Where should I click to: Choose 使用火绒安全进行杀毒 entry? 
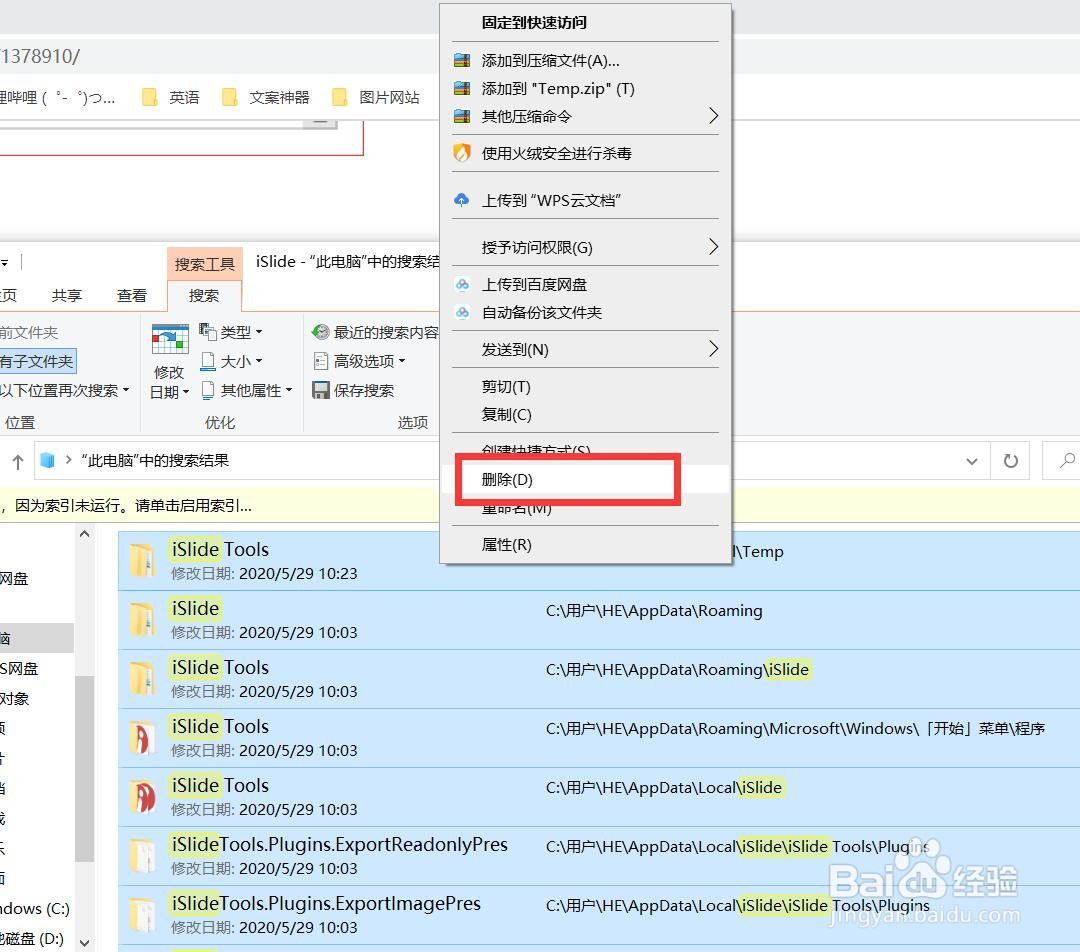pyautogui.click(x=585, y=153)
